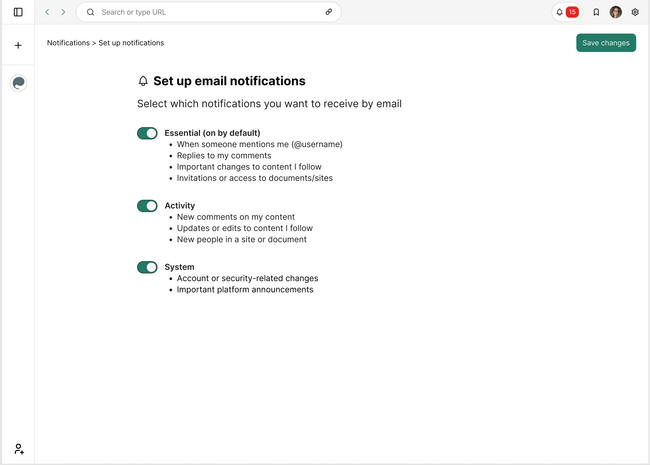Open the app logo in left sidebar
Viewport: 650px width, 465px height.
(18, 83)
